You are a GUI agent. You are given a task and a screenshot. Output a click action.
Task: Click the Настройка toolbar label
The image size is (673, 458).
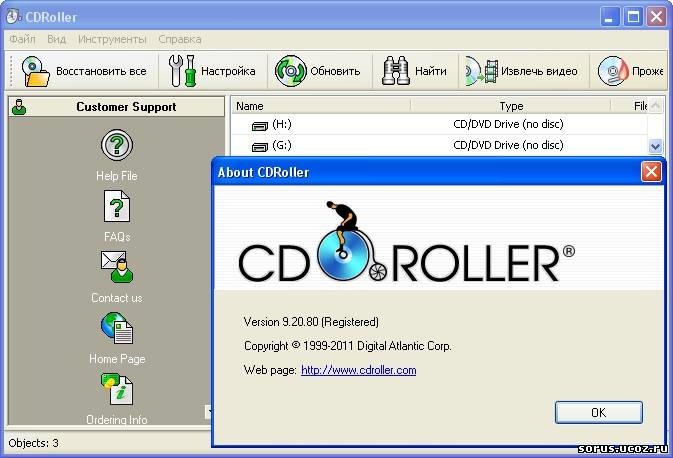click(228, 71)
